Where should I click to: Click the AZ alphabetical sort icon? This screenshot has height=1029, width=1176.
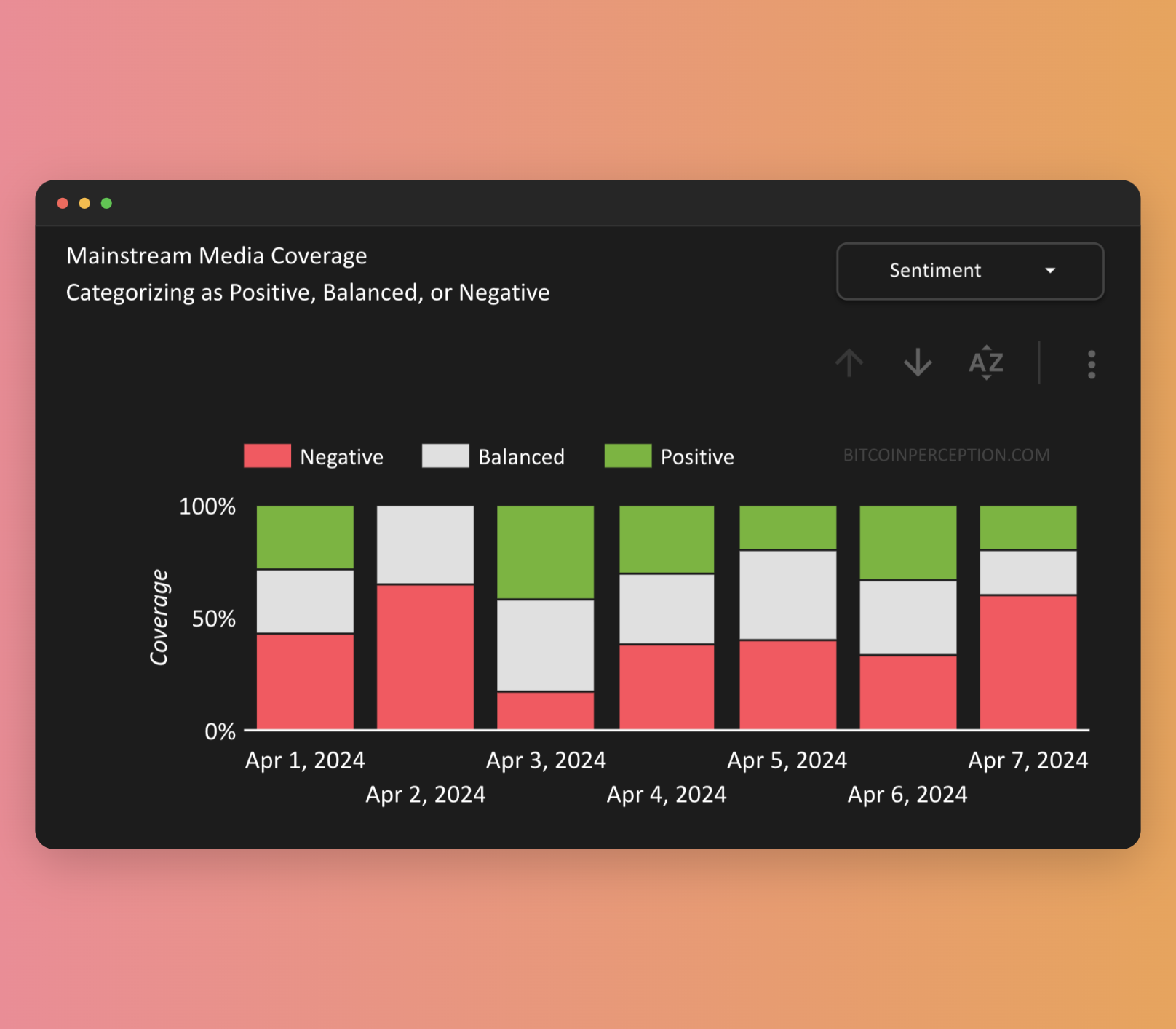[986, 362]
